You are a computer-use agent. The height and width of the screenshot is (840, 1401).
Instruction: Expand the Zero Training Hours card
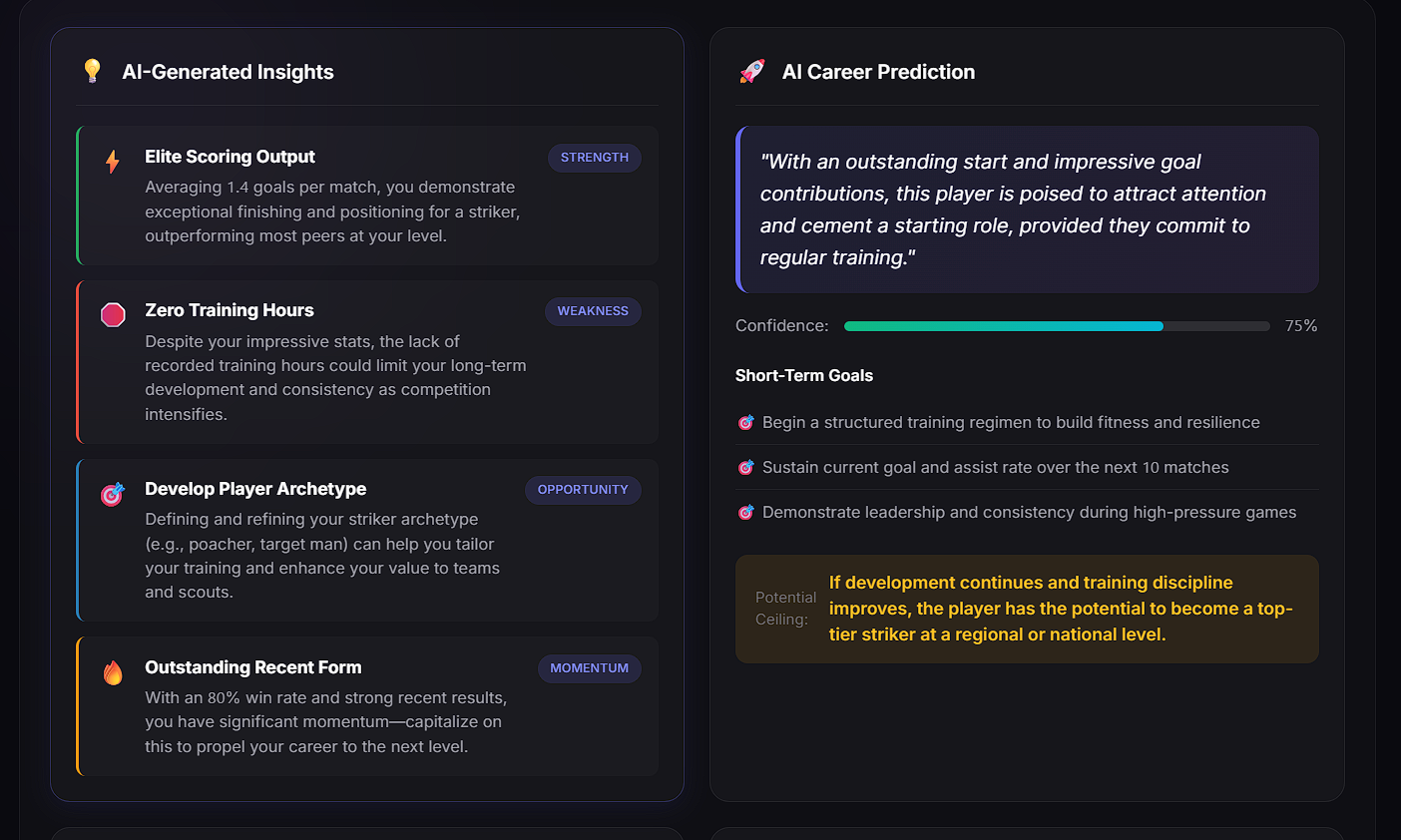(x=366, y=361)
